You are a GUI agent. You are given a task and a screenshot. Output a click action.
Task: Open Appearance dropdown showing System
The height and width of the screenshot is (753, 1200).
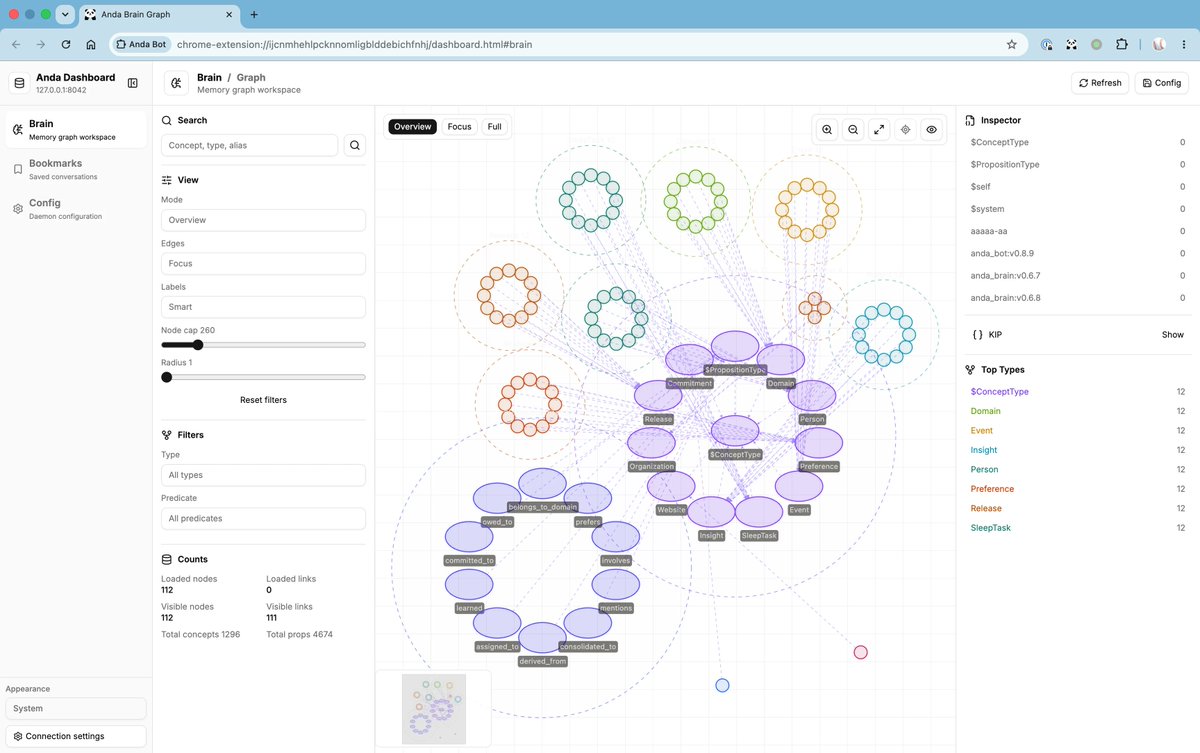pos(76,708)
